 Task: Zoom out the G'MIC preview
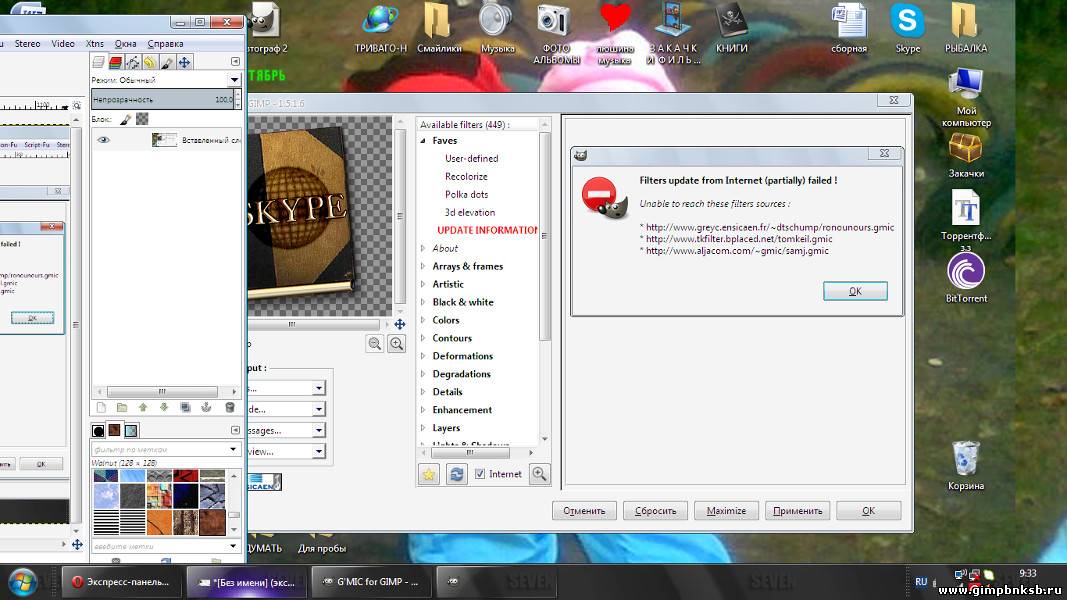(x=374, y=344)
